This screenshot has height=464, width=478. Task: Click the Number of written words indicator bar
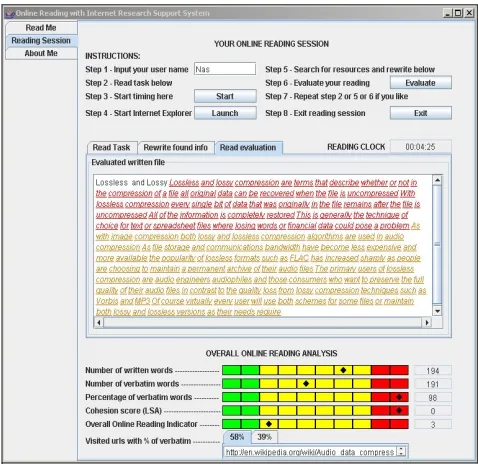coord(315,370)
